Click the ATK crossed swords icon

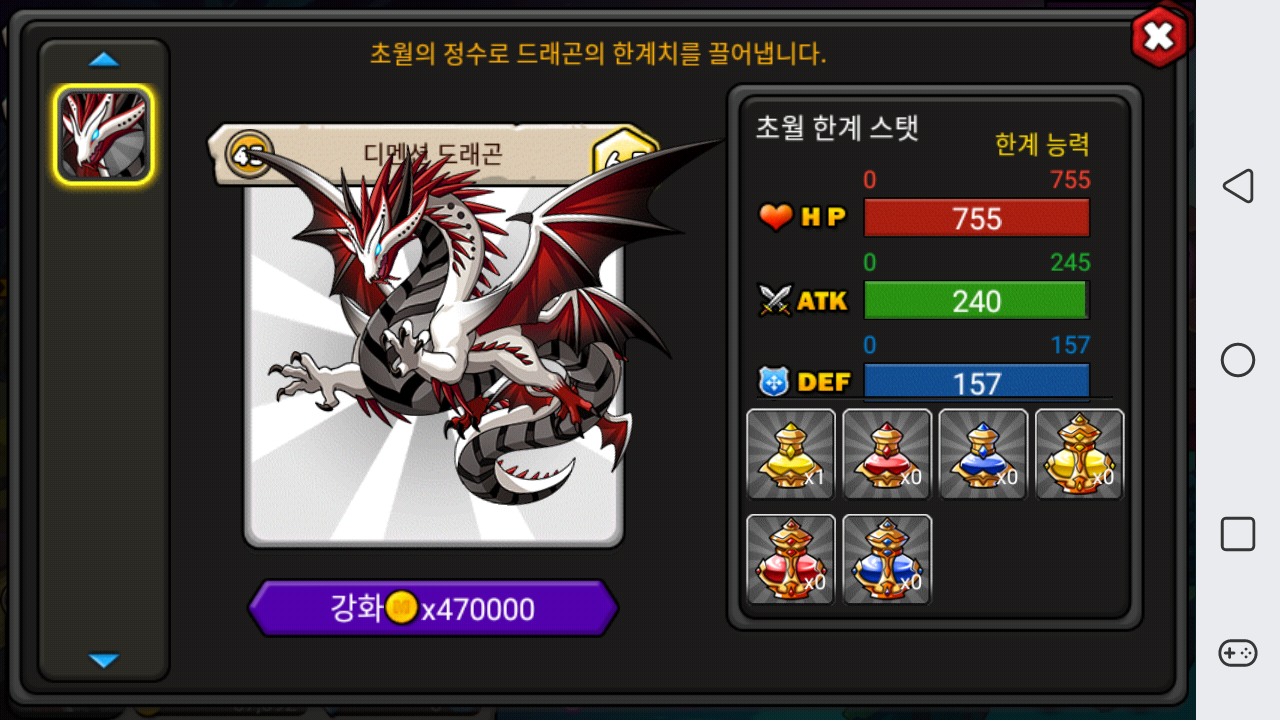coord(775,300)
